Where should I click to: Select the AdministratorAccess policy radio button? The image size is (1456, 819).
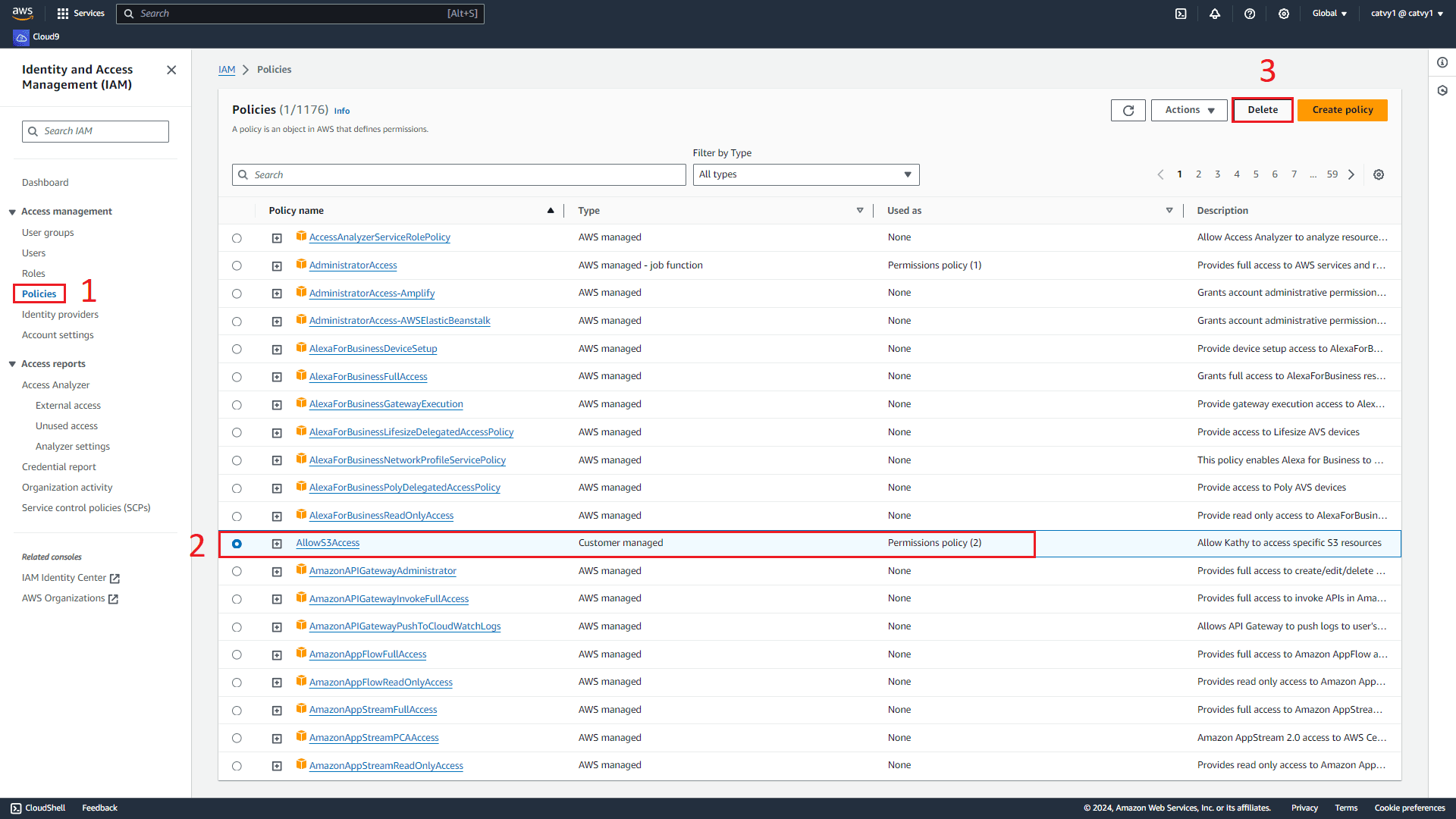(x=237, y=265)
